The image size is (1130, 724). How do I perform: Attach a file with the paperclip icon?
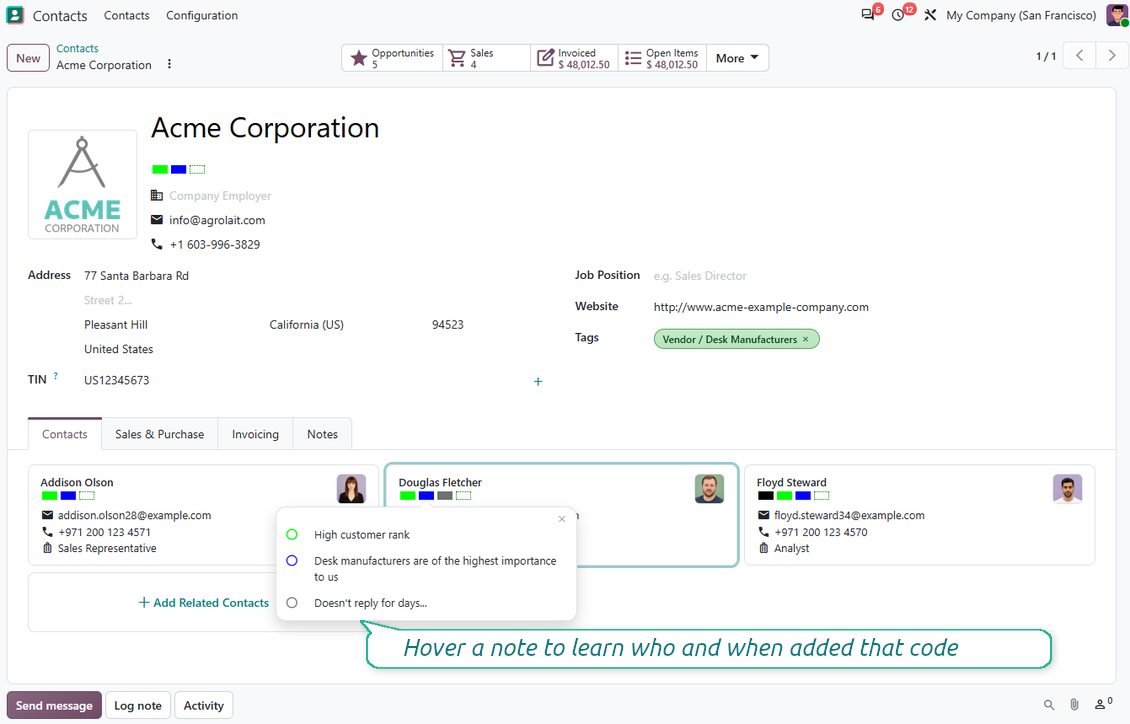[1075, 705]
